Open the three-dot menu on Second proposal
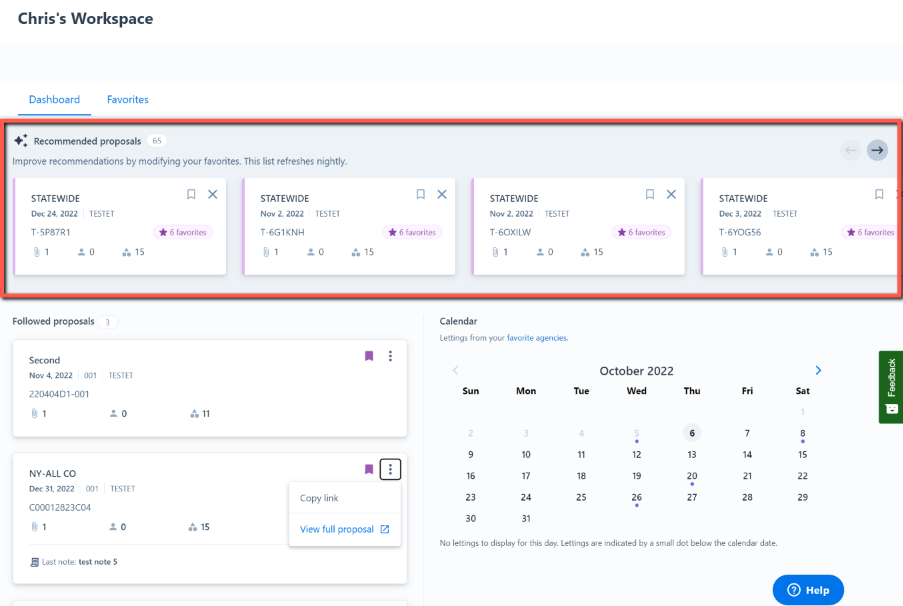 [390, 356]
